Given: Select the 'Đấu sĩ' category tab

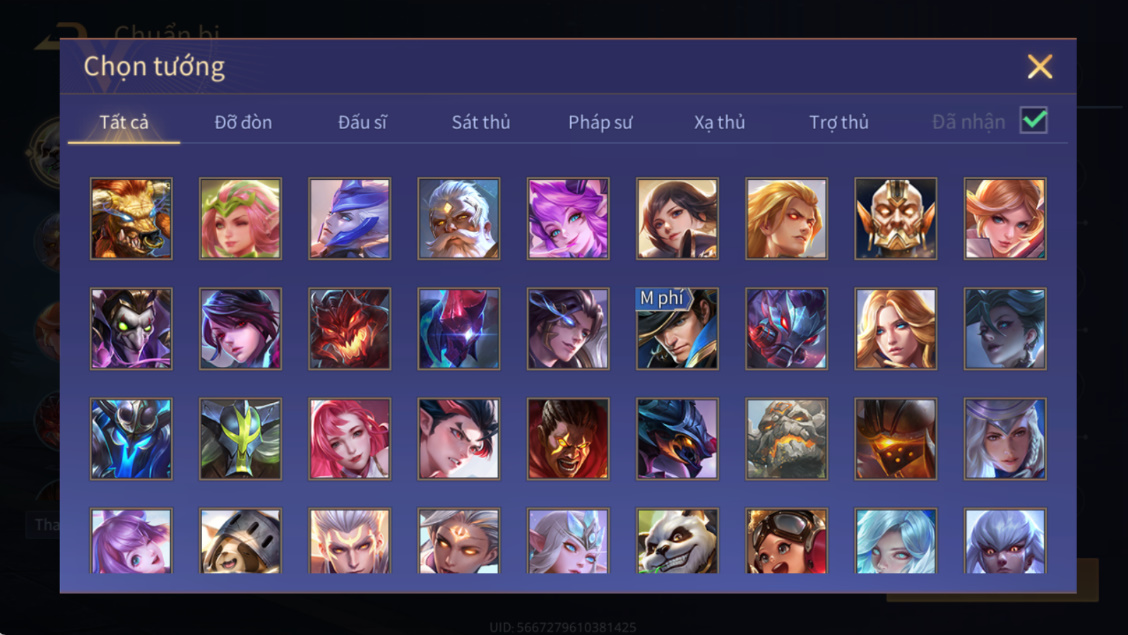Looking at the screenshot, I should click(362, 122).
